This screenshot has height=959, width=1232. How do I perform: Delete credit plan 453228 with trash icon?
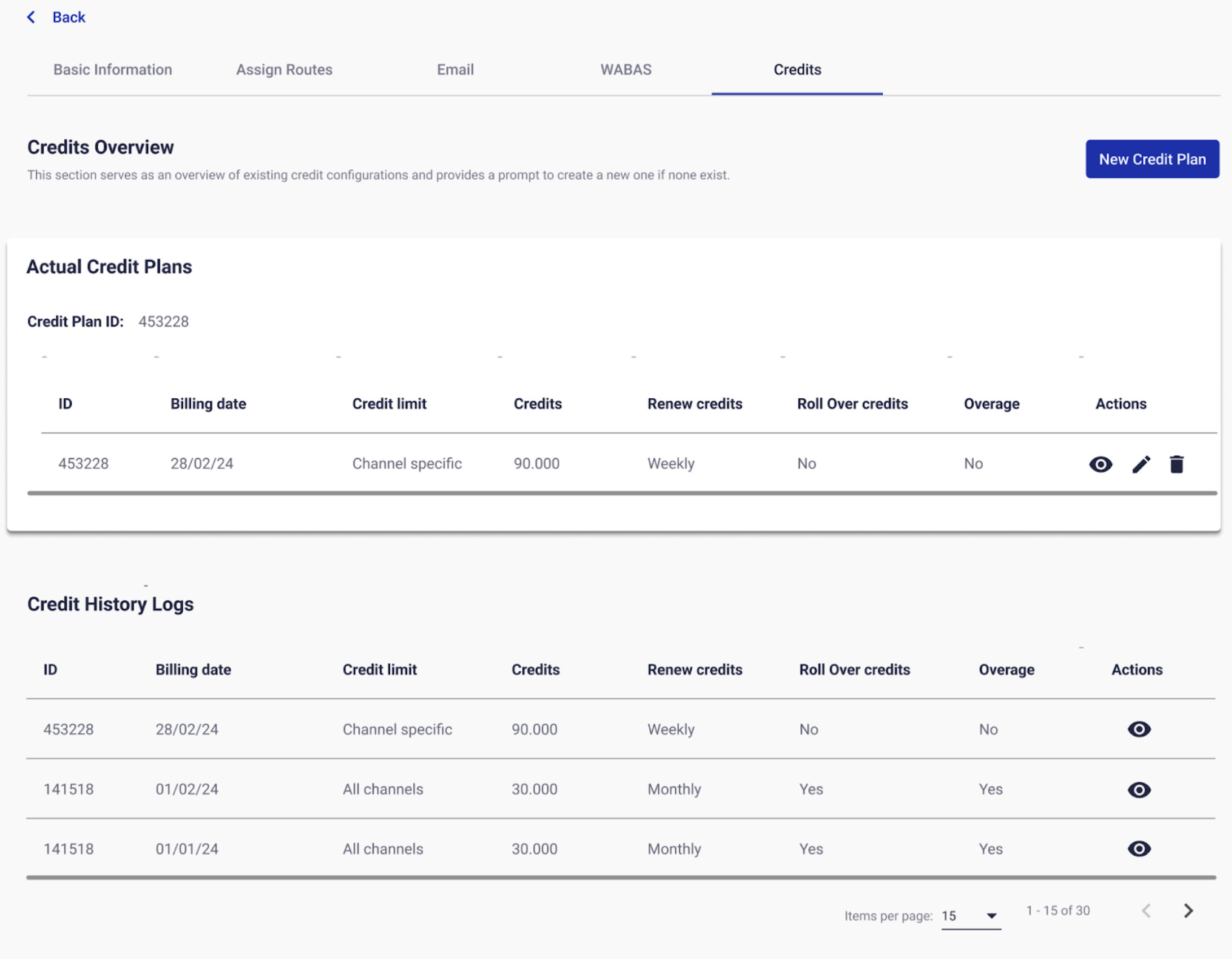coord(1176,464)
